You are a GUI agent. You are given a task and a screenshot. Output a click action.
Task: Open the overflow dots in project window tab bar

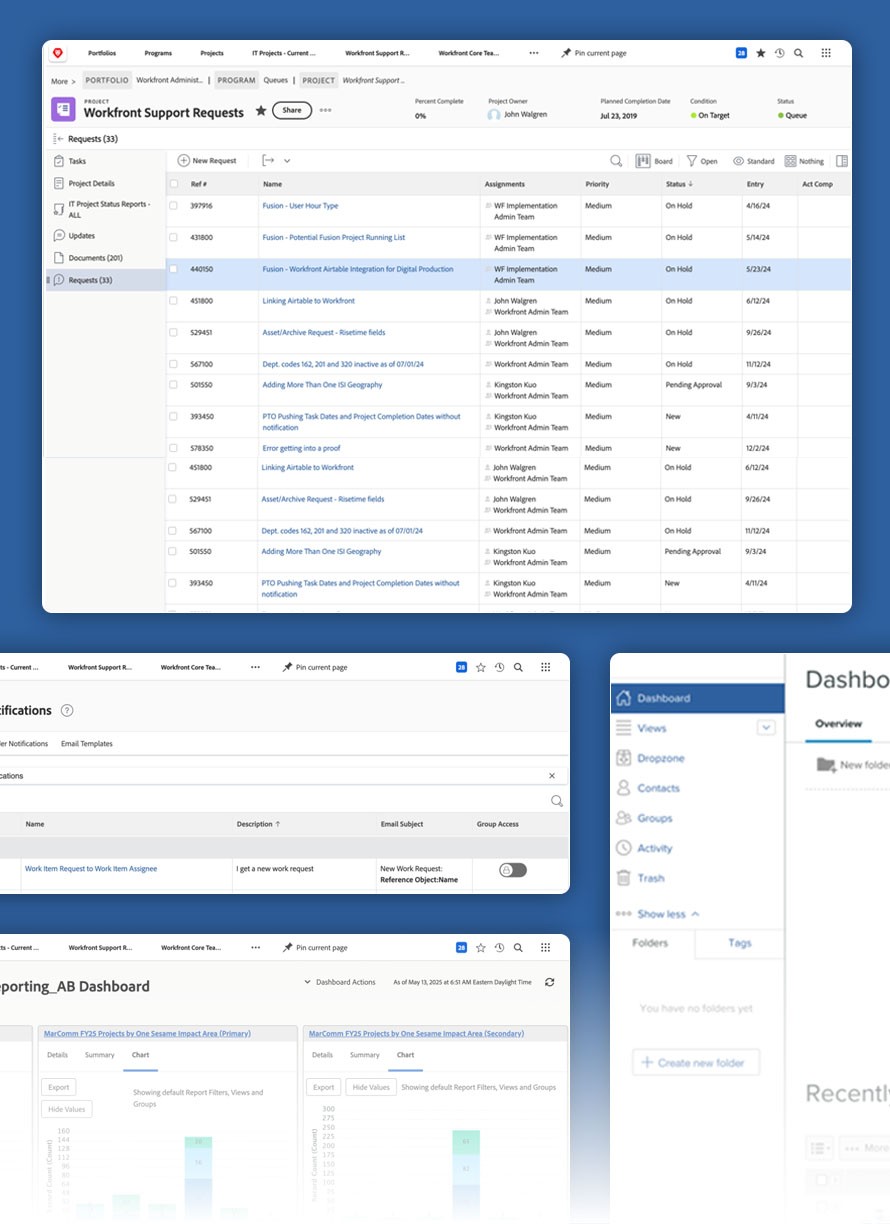[x=533, y=53]
